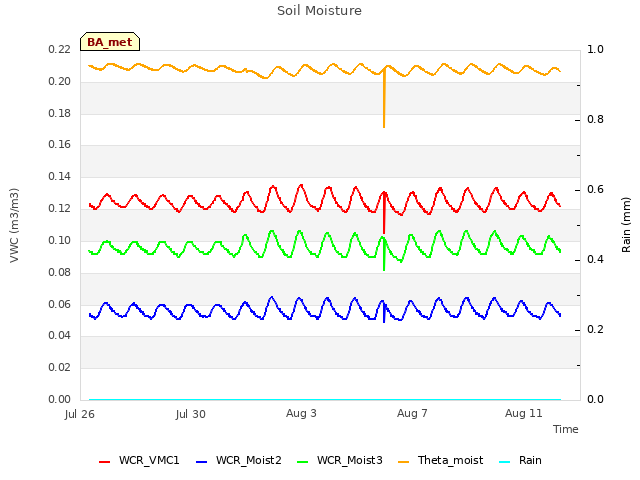The image size is (640, 480).
Task: Click the BA_met label badge
Action: [110, 42]
